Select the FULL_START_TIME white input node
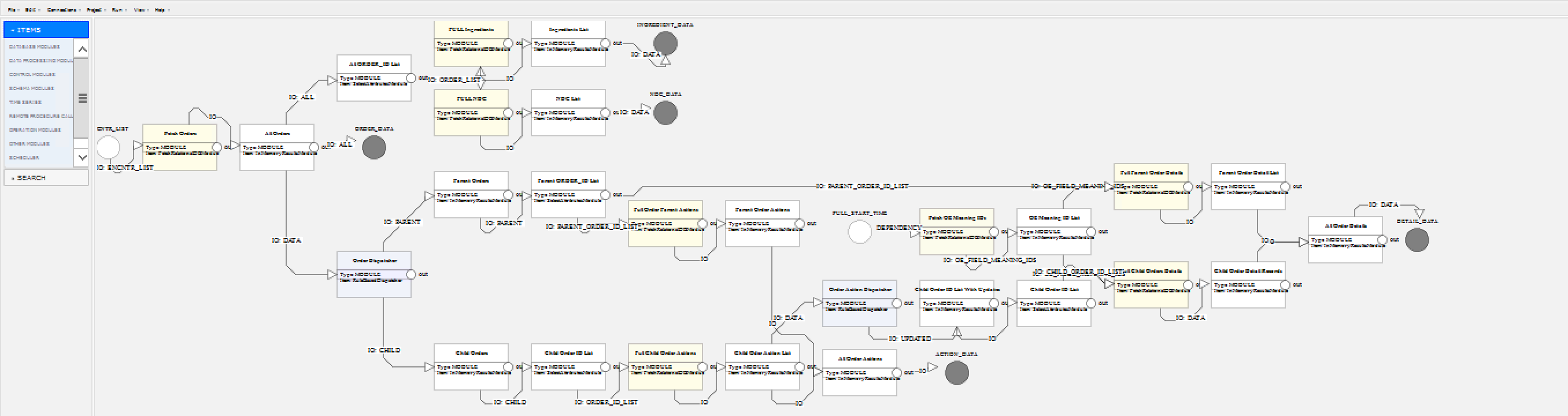The height and width of the screenshot is (416, 1568). coord(860,232)
